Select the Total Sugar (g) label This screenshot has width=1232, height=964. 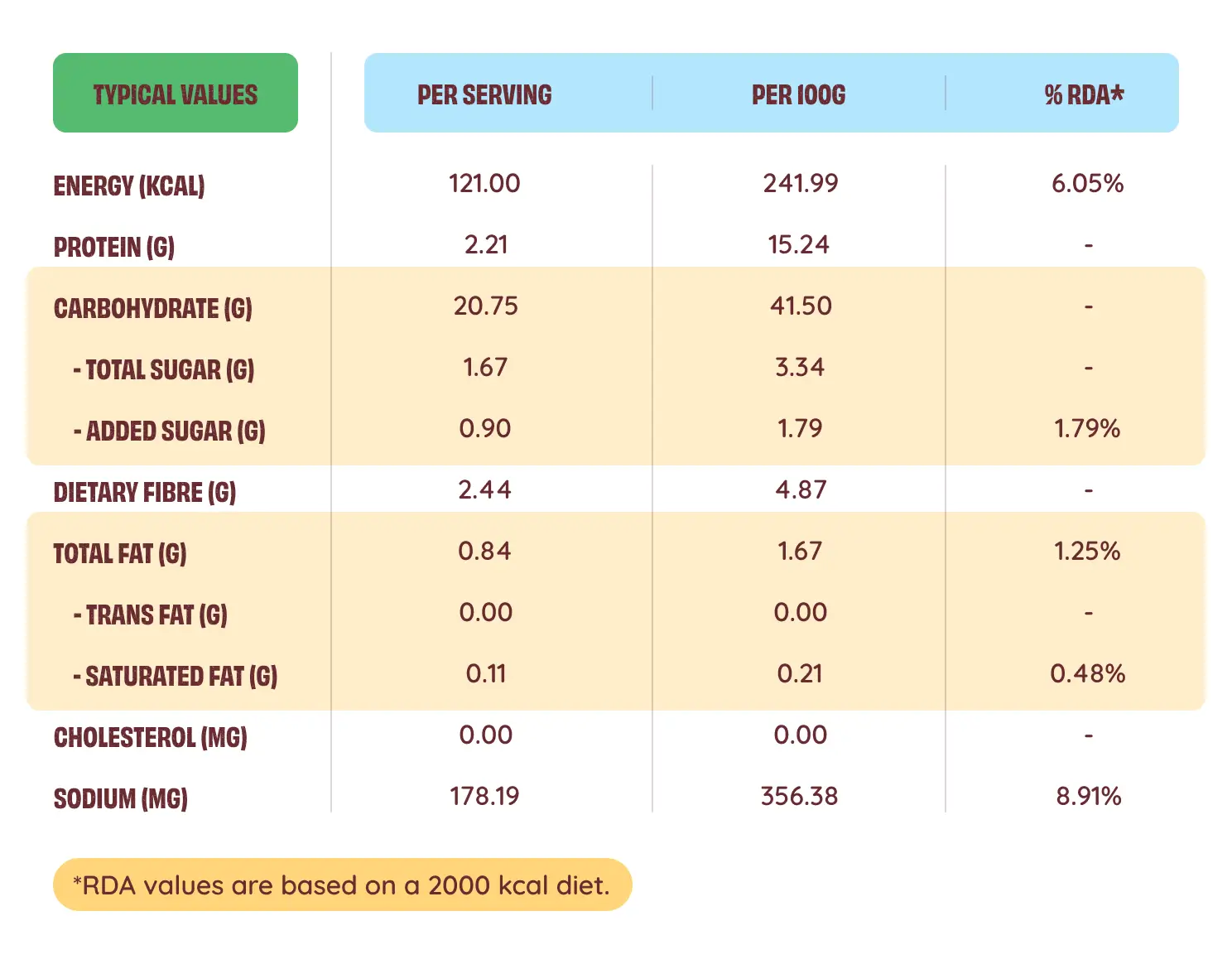164,369
